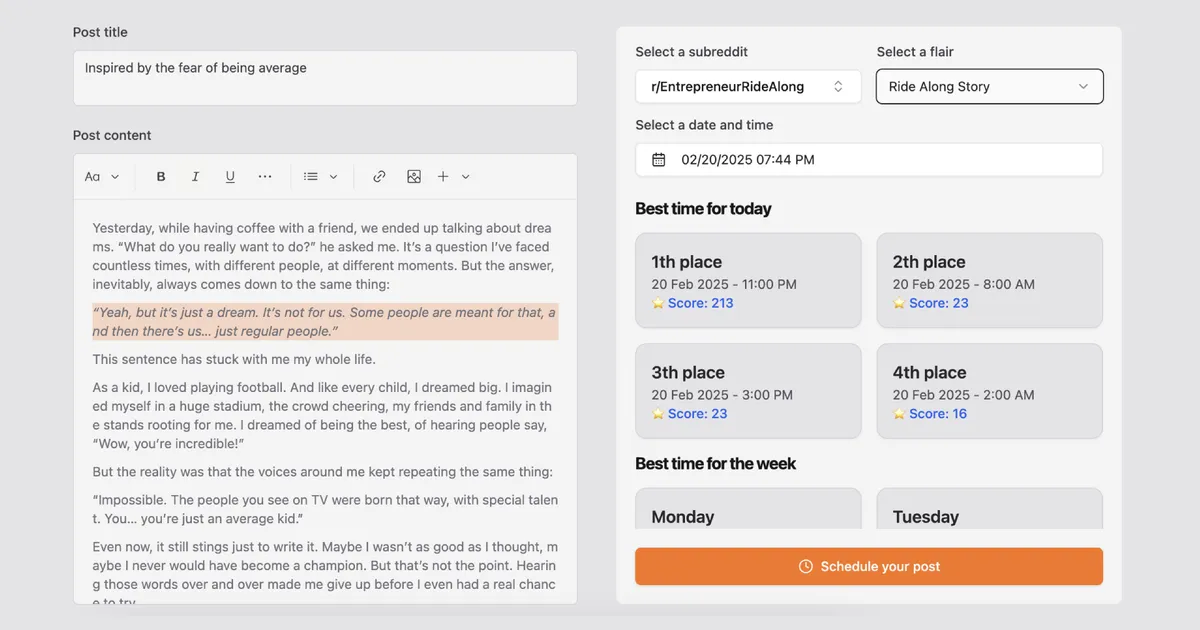
Task: Select the bulleted list icon
Action: [x=311, y=177]
